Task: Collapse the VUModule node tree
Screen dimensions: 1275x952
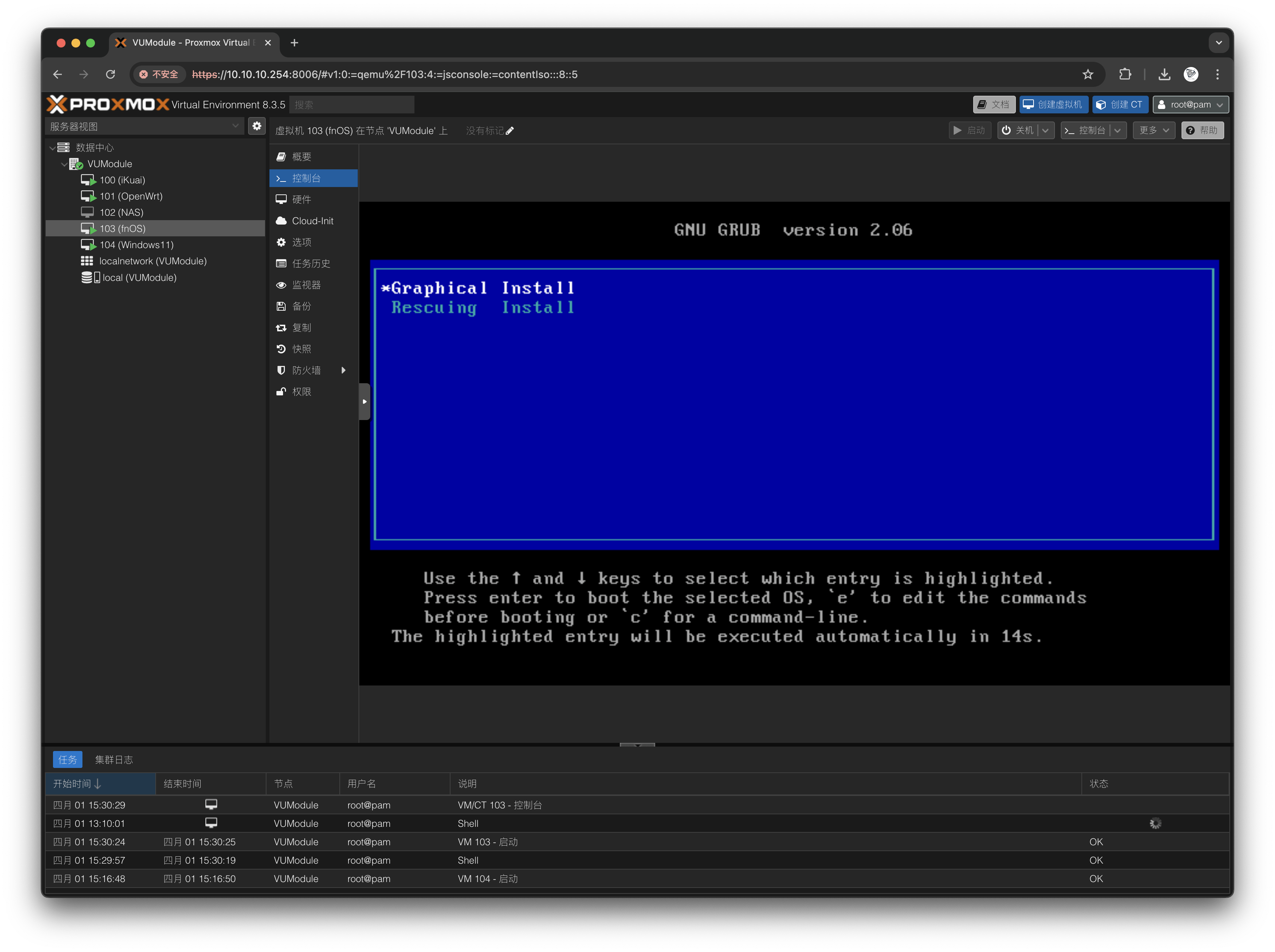Action: coord(64,164)
